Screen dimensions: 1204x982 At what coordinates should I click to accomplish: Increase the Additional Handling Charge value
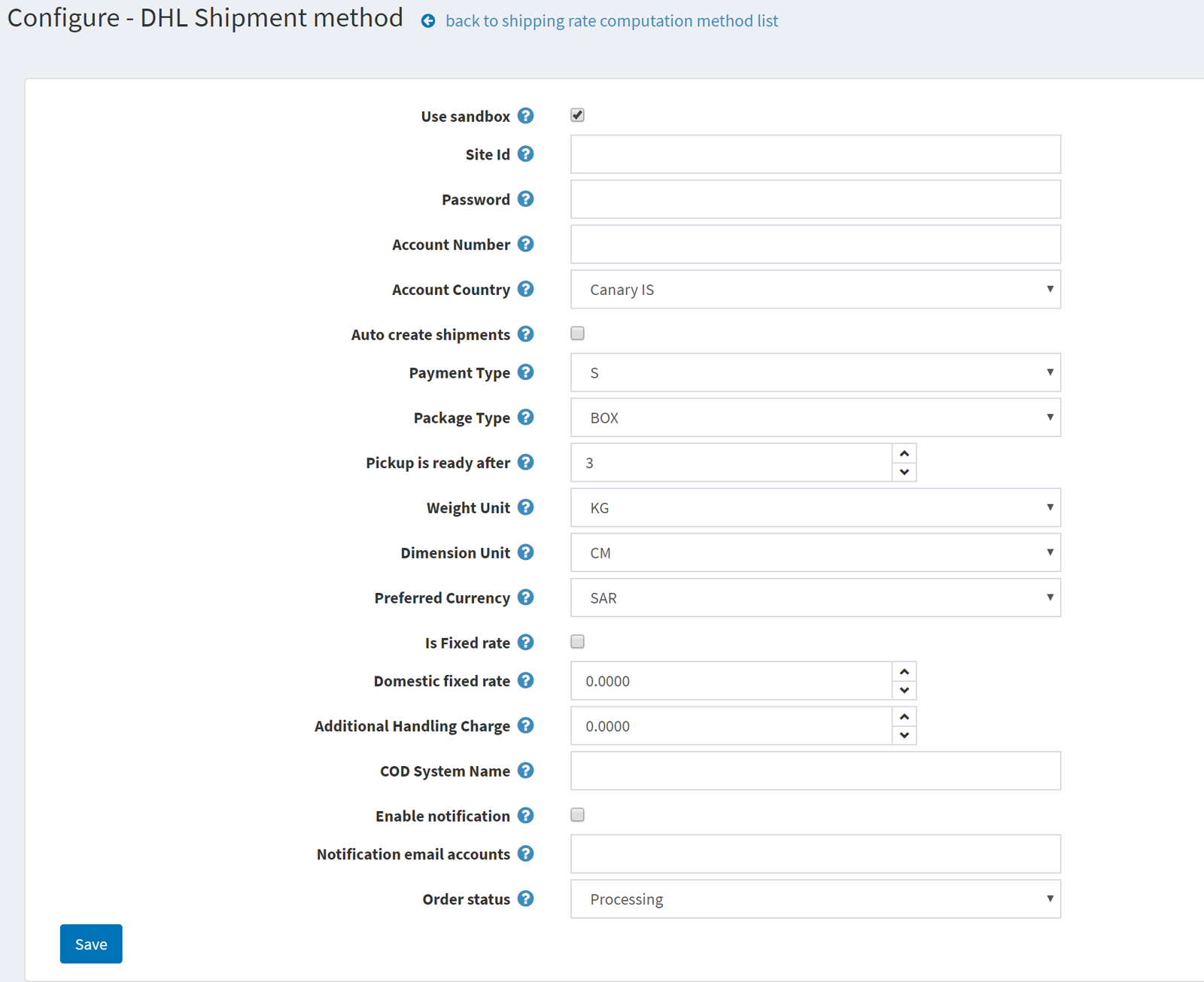point(905,716)
